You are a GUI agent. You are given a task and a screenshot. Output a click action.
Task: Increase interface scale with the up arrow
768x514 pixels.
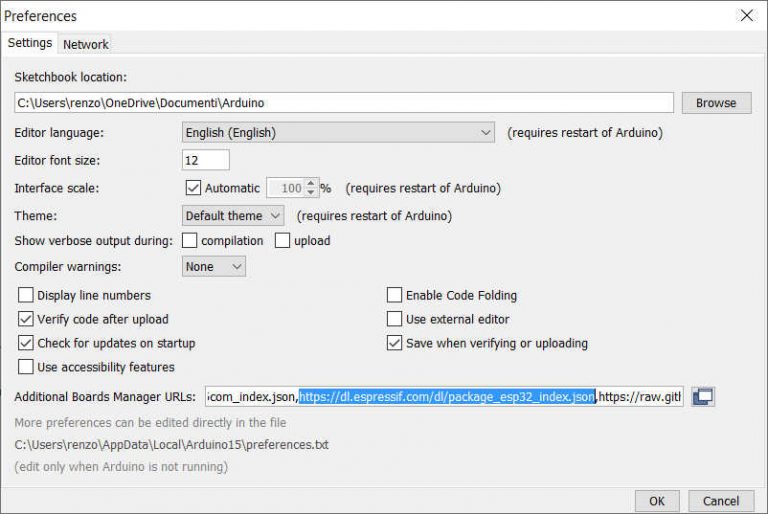point(311,183)
